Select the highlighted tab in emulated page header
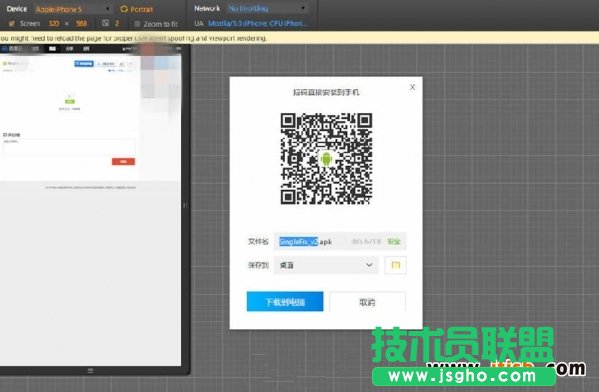 pyautogui.click(x=52, y=49)
